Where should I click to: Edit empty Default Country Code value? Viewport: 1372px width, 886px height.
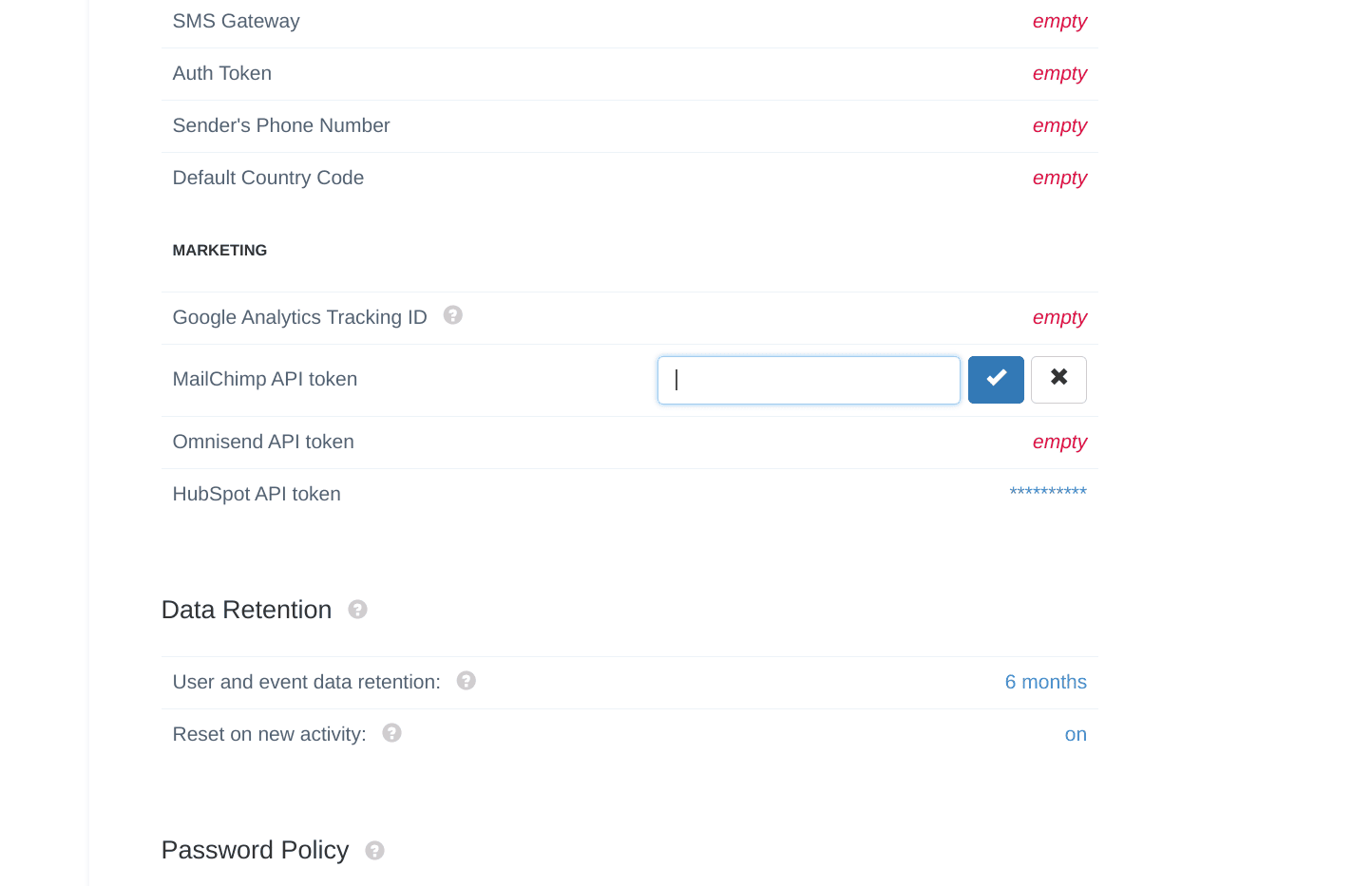click(1059, 179)
